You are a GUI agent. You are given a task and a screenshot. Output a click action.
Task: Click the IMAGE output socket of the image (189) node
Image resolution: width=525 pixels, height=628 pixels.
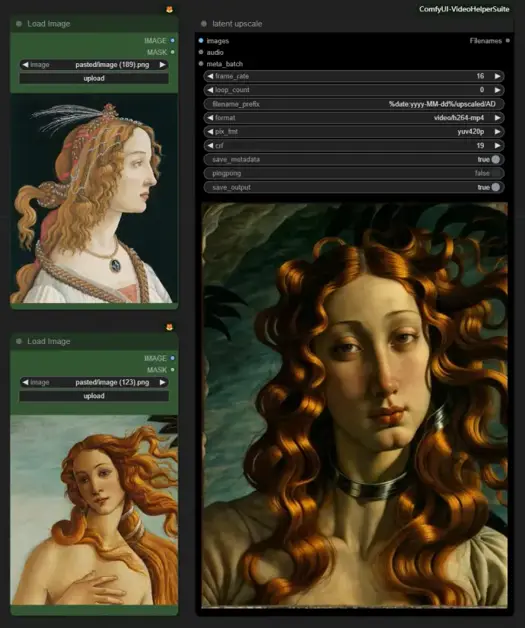coord(173,40)
